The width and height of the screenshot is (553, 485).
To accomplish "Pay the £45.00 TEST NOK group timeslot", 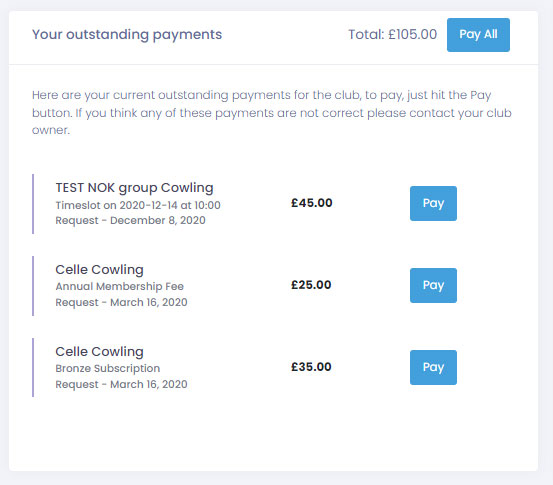I will (433, 203).
